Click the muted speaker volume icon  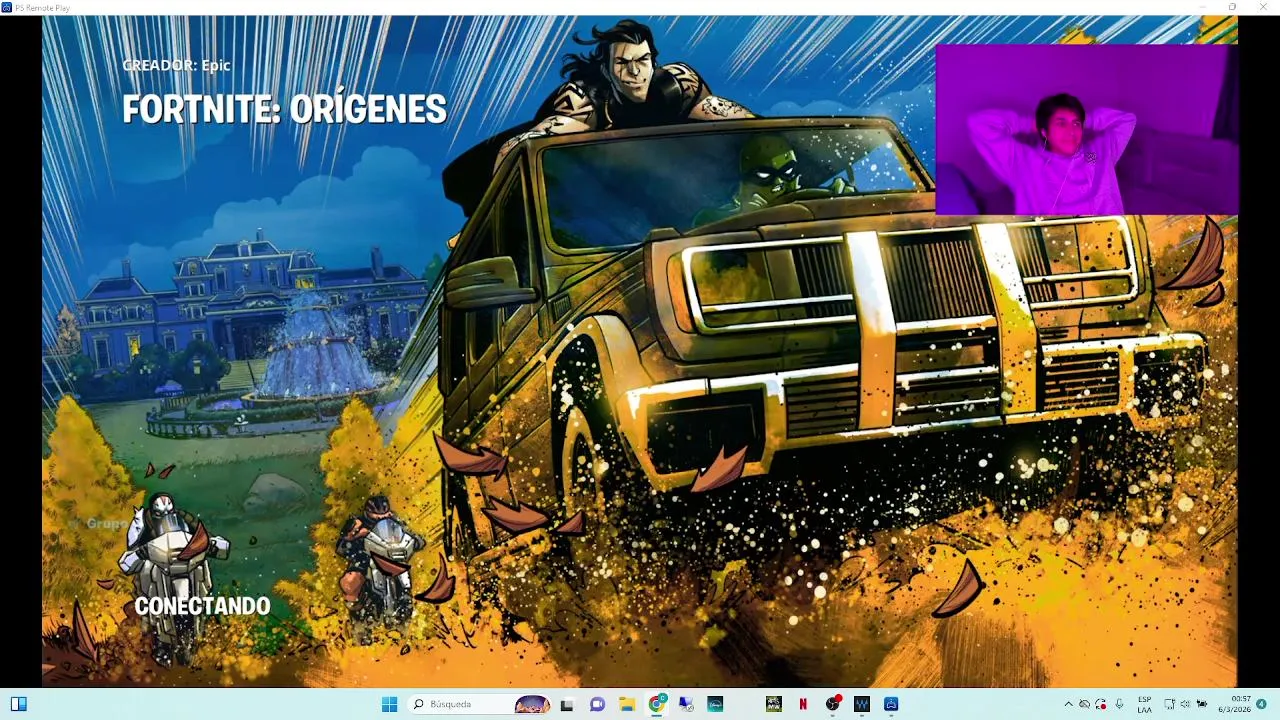[1185, 704]
